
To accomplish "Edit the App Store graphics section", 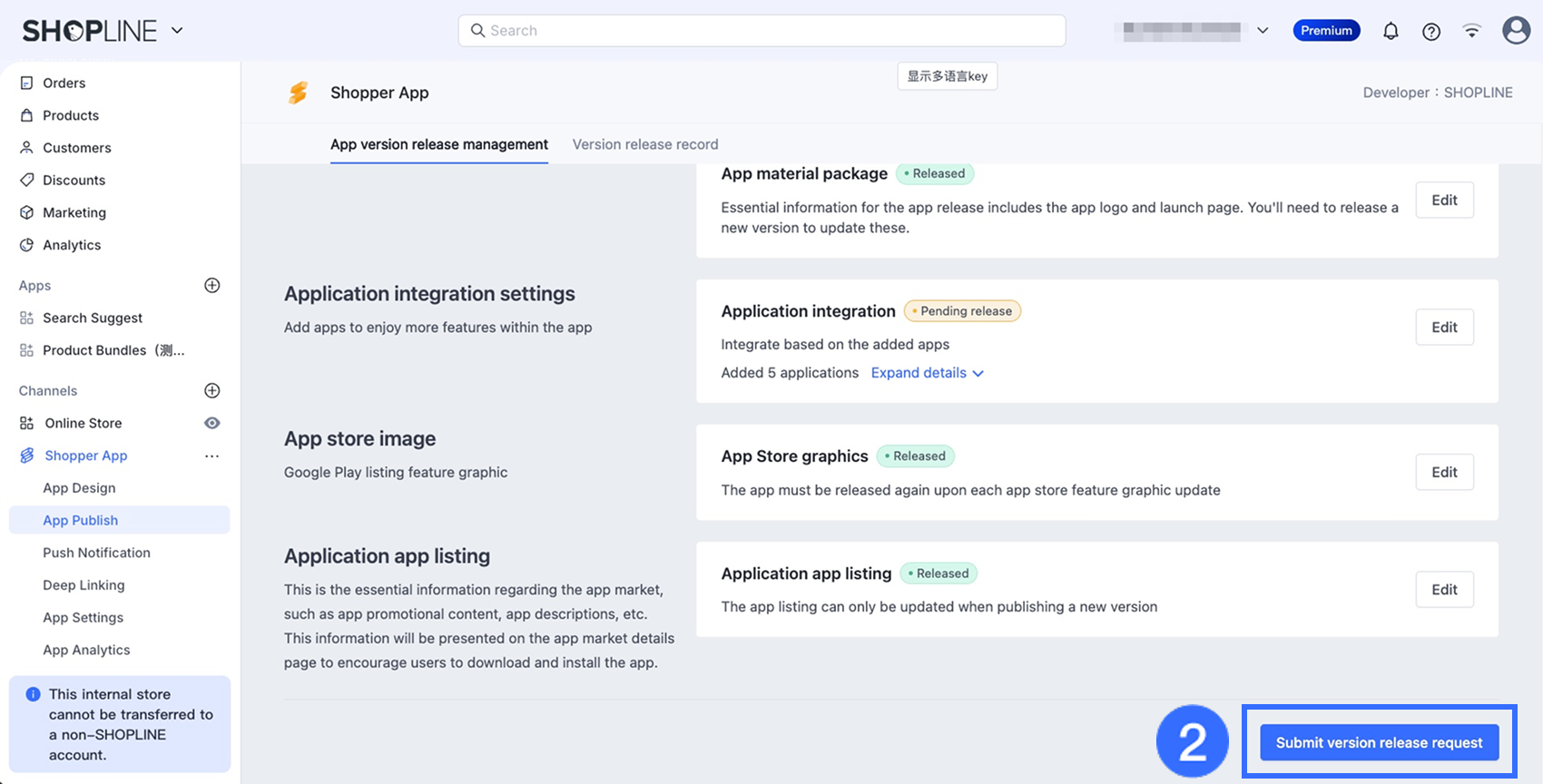I will click(x=1444, y=473).
